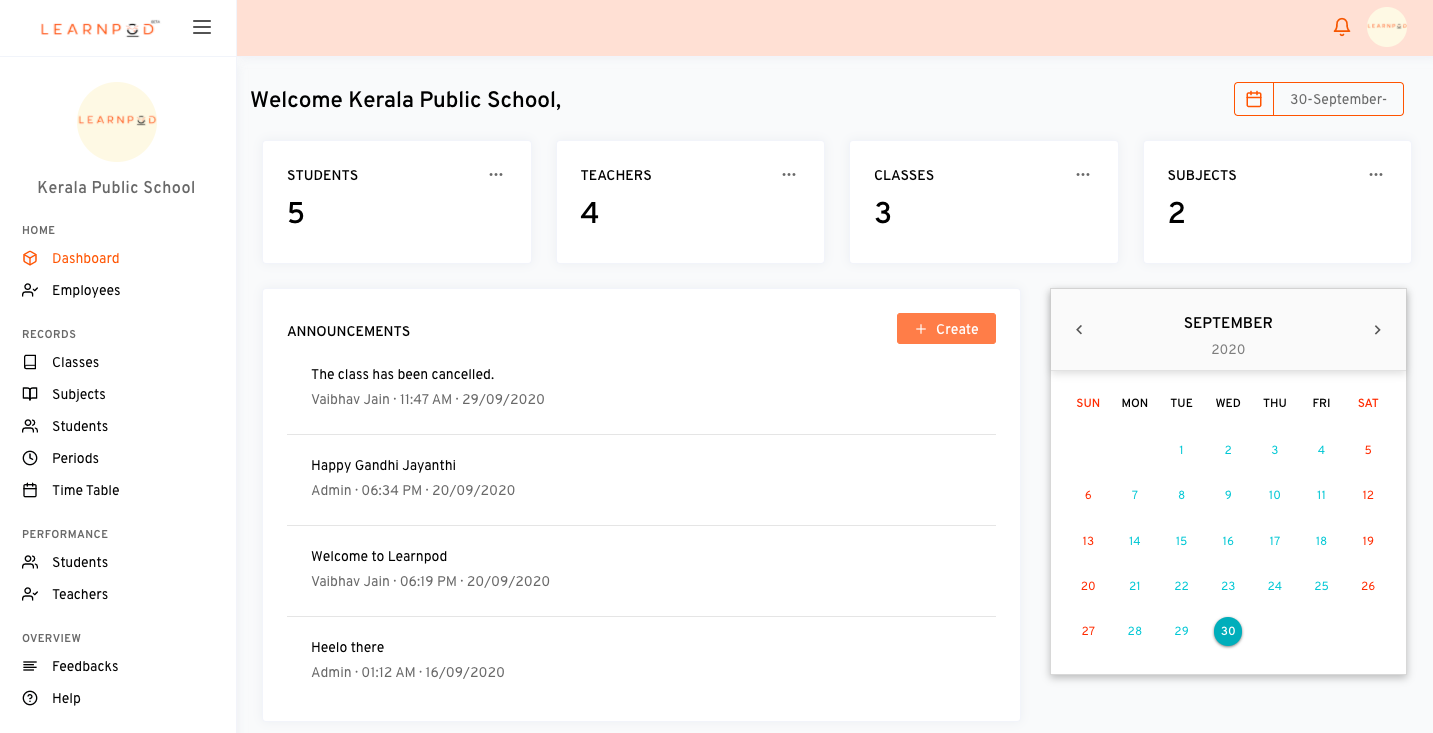Click the Help question mark icon
This screenshot has width=1433, height=733.
[x=30, y=698]
